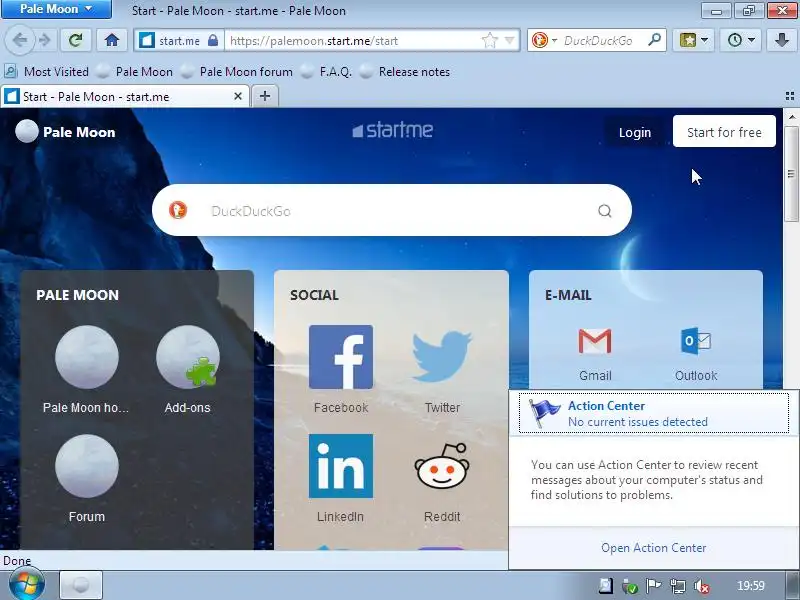Open the DuckDuckGo search engine selector
Screen dimensions: 800x600
544,40
